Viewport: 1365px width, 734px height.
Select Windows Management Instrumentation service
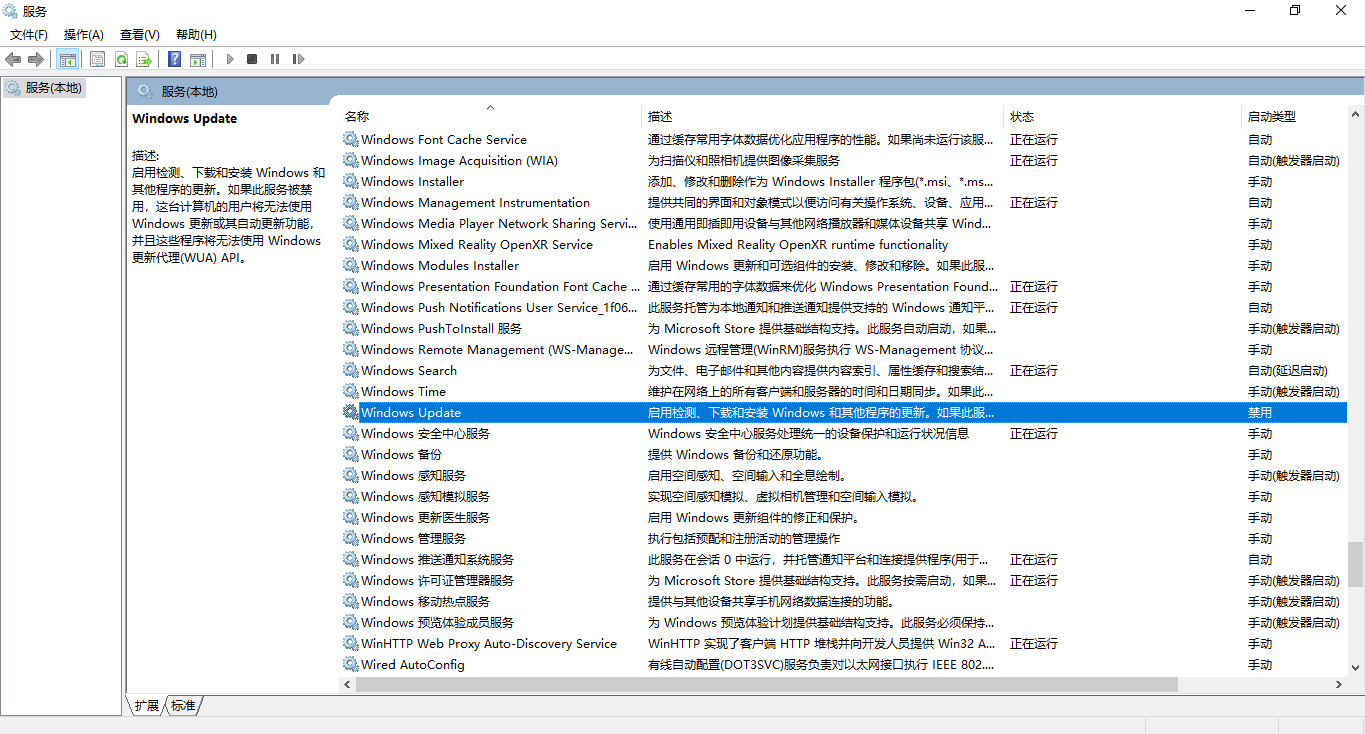pyautogui.click(x=844, y=202)
